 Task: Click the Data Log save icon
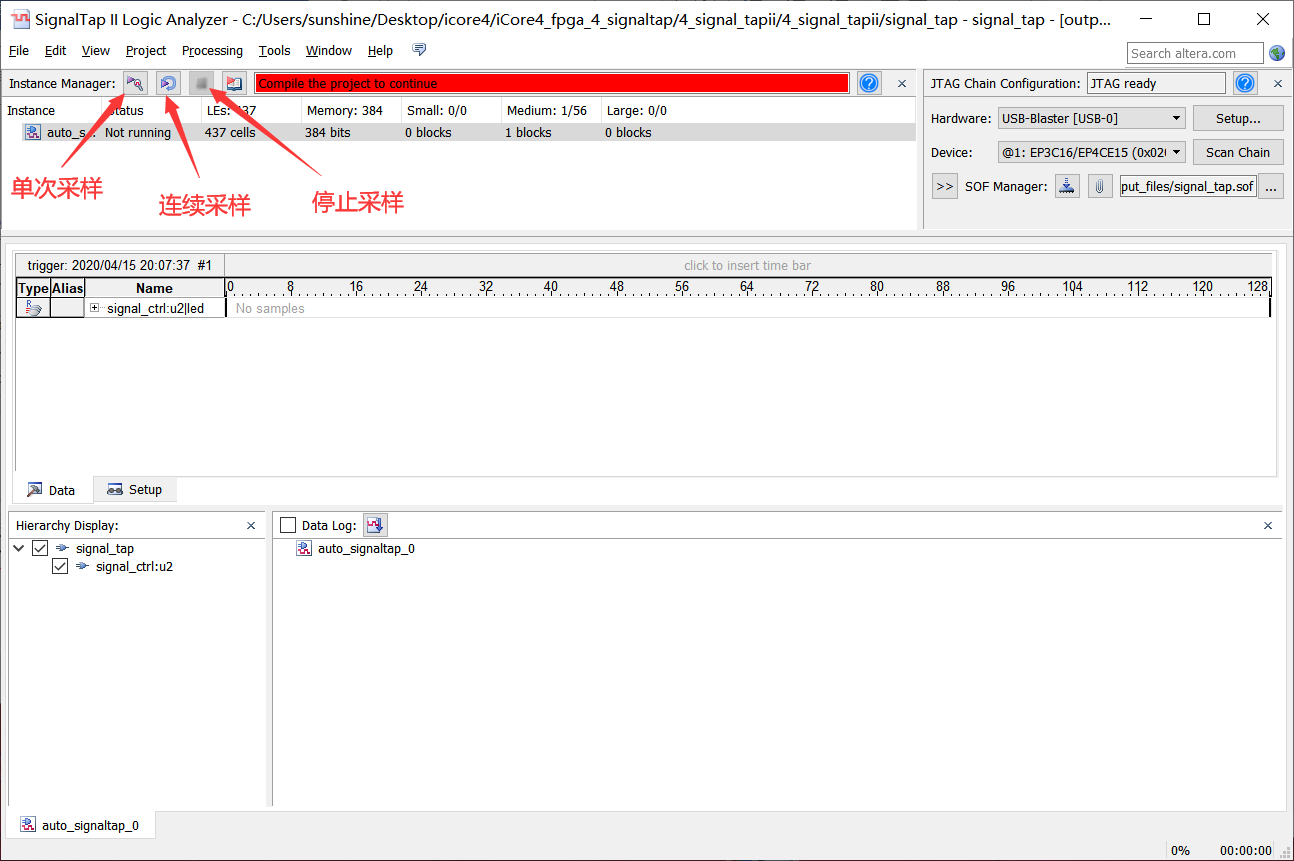[x=375, y=525]
